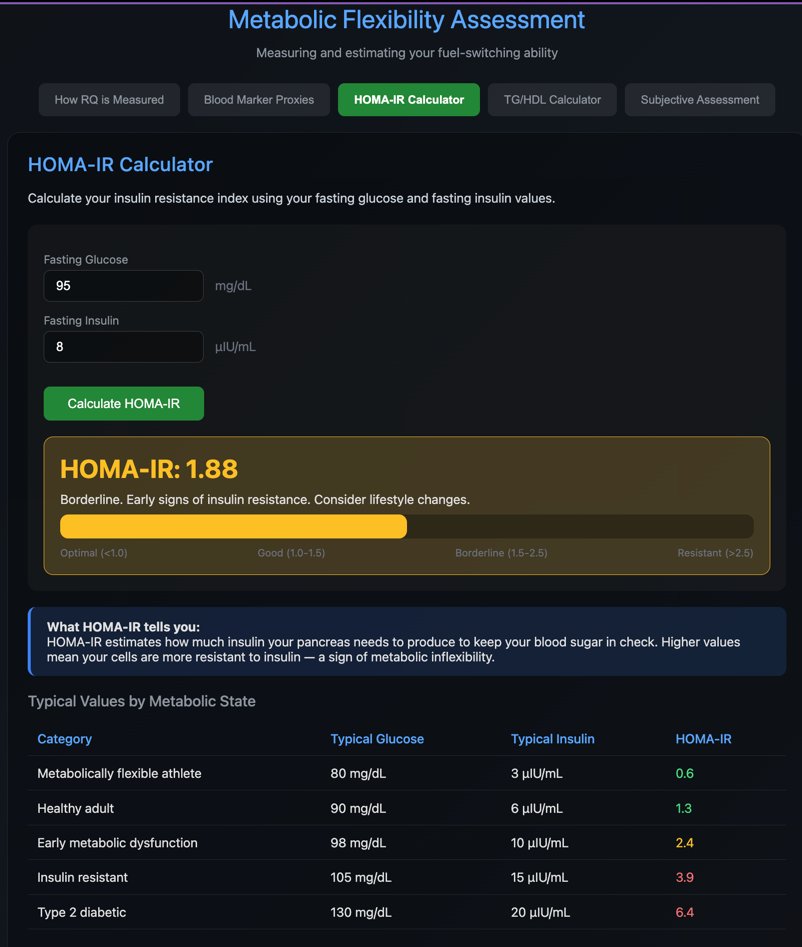Click the 105 mg/dL glucose cell
Screen dimensions: 802x947
361,877
